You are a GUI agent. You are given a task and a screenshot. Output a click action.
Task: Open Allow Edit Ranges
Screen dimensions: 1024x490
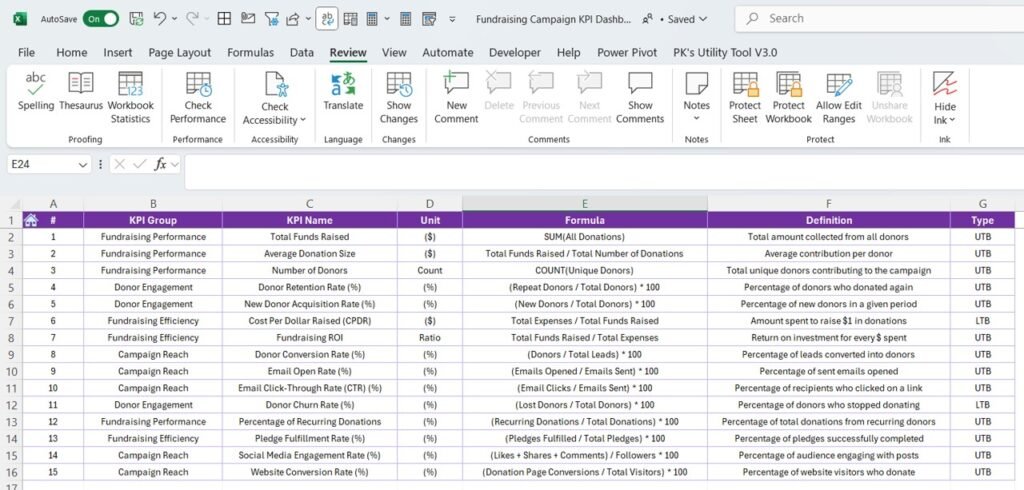click(x=839, y=98)
